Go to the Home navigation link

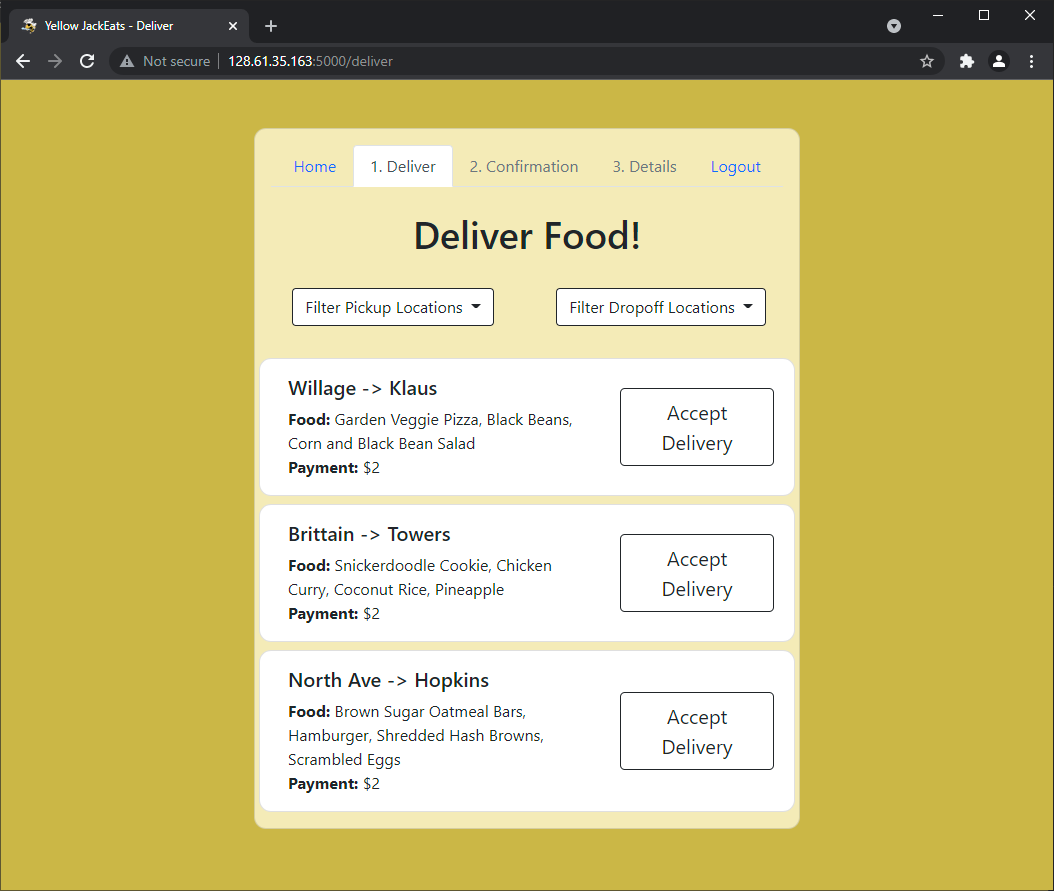(x=315, y=166)
